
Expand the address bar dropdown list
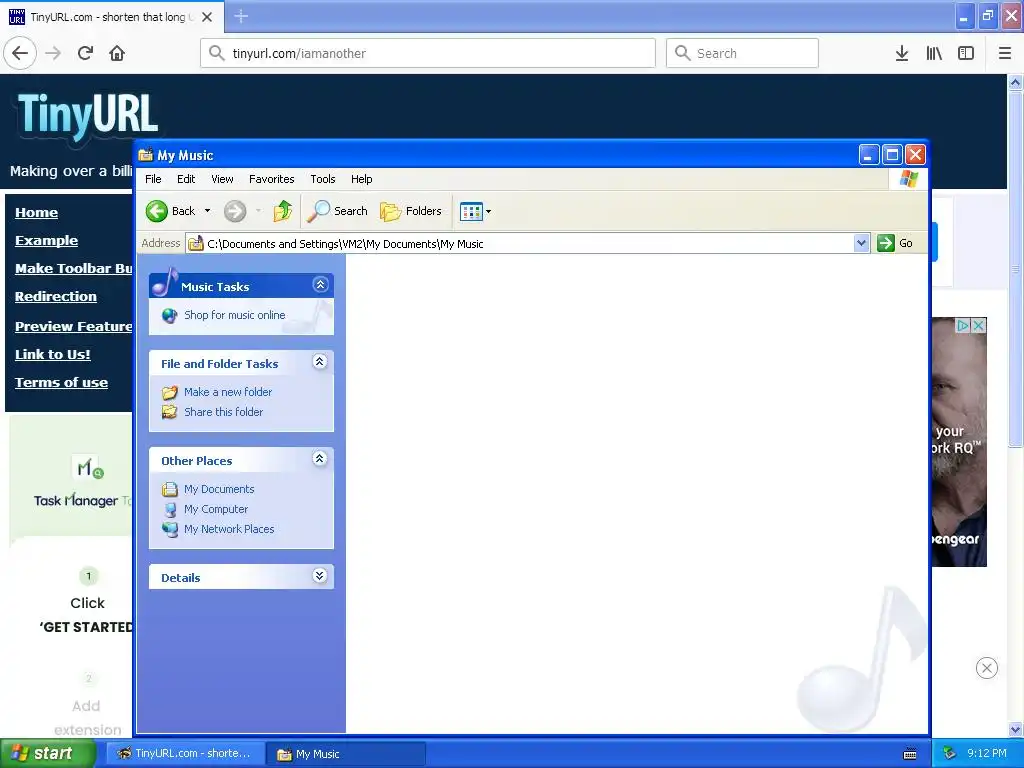[x=861, y=244]
